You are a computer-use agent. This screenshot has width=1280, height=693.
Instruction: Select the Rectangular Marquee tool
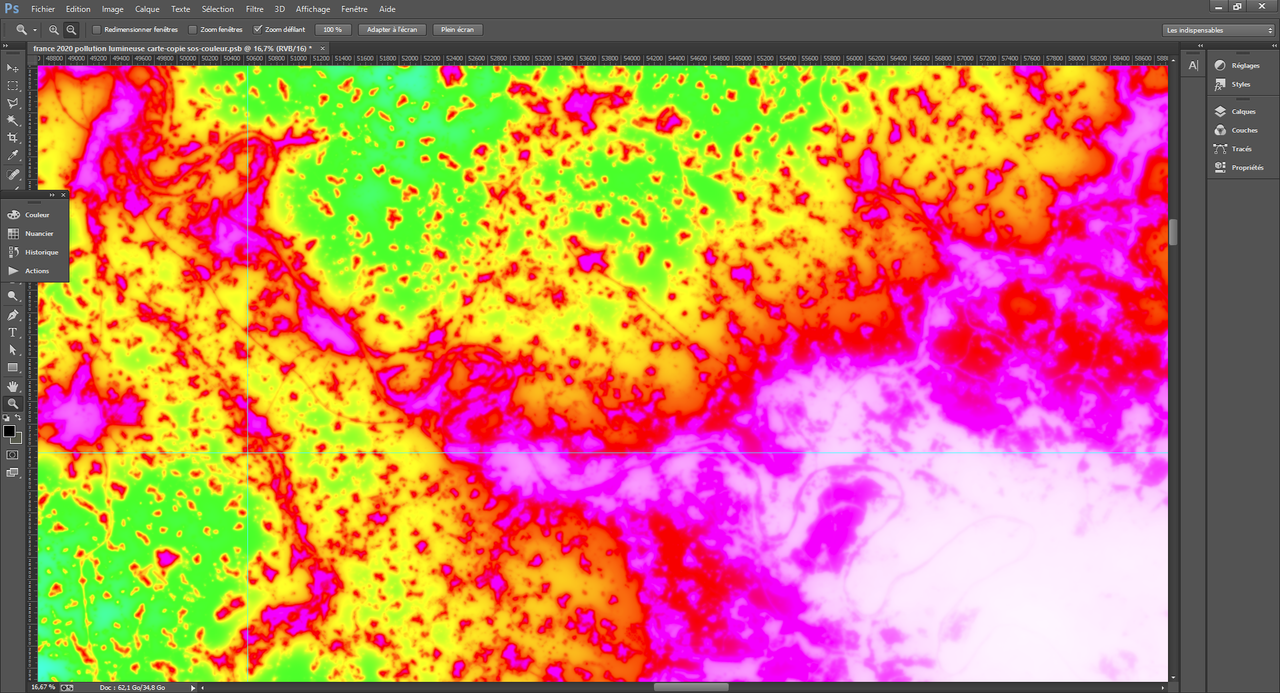(13, 86)
